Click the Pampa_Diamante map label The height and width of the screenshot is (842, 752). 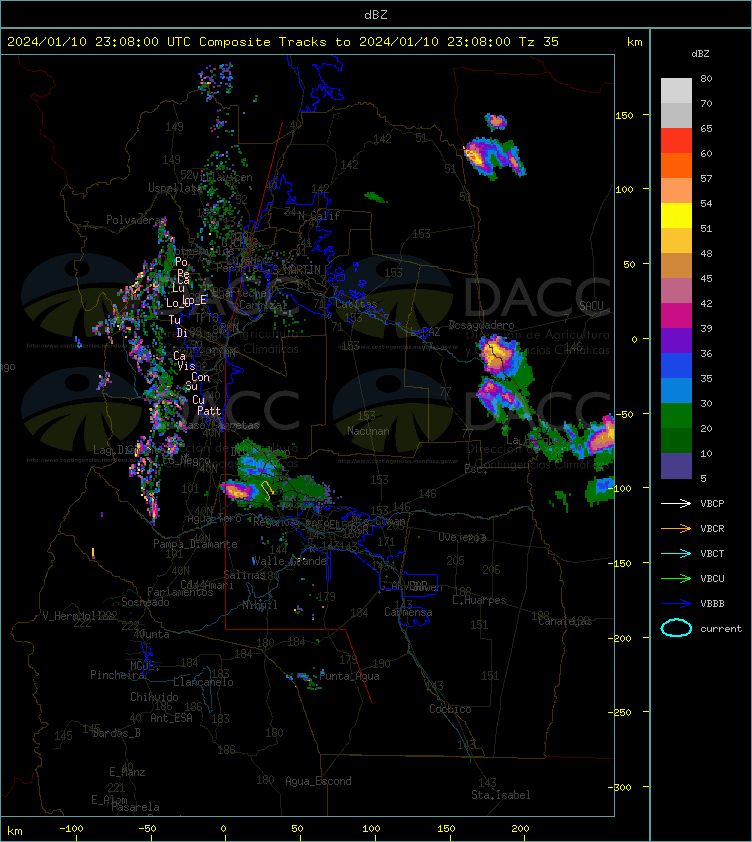pyautogui.click(x=195, y=544)
